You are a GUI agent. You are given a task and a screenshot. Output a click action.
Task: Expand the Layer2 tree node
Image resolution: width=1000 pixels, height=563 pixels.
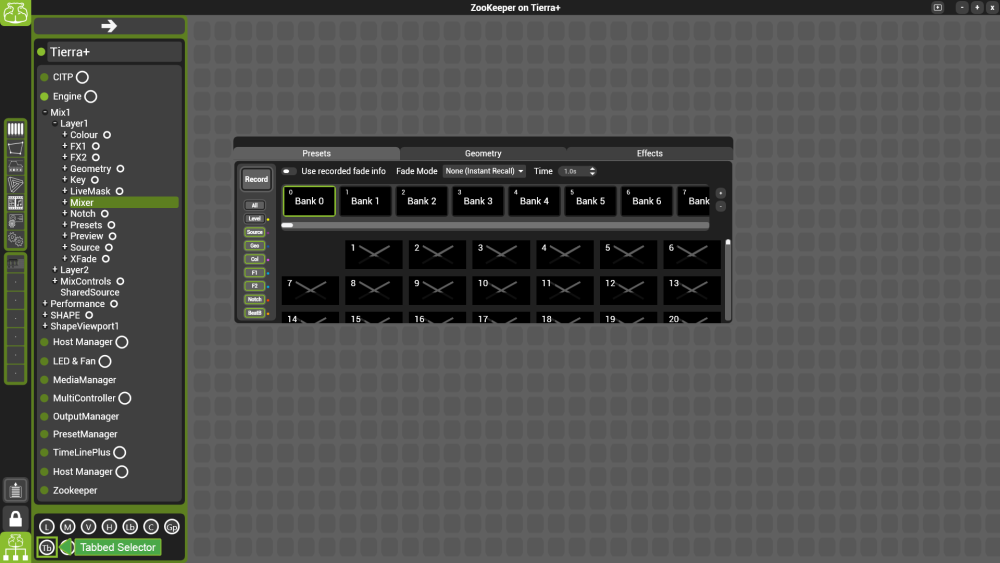[x=55, y=270]
